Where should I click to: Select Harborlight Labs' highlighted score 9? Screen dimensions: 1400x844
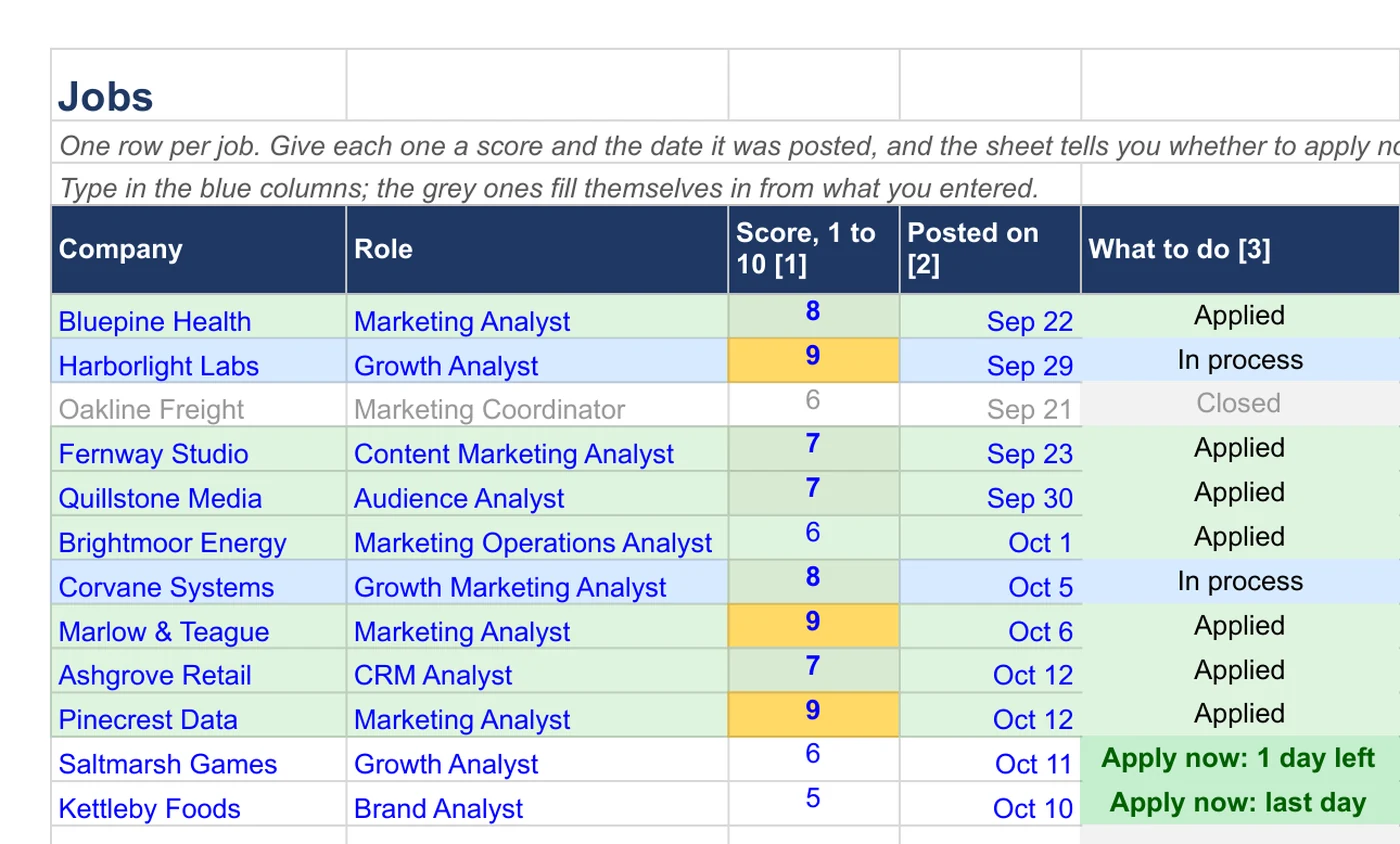pyautogui.click(x=814, y=360)
